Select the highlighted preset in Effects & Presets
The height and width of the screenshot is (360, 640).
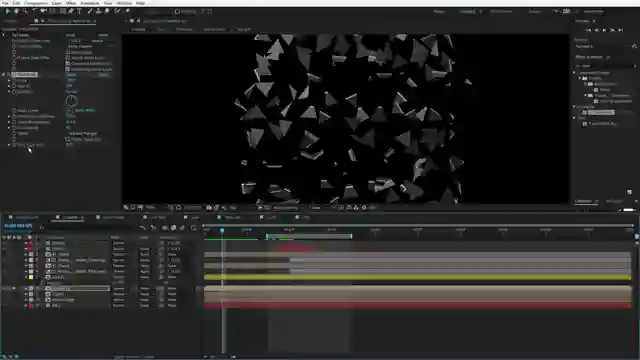(601, 112)
